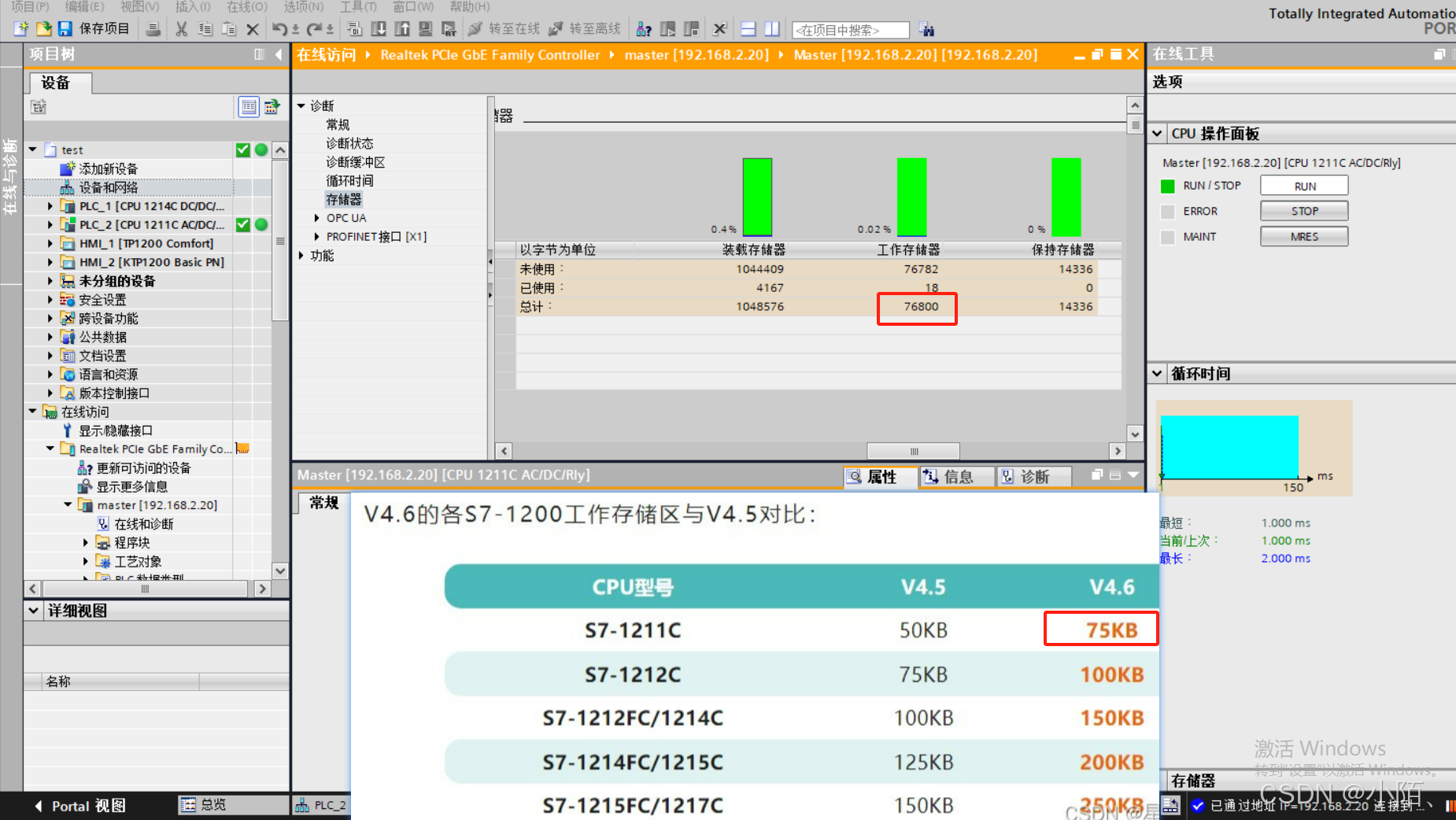Image resolution: width=1456 pixels, height=820 pixels.
Task: Open the 工具(T) menu
Action: pos(358,6)
